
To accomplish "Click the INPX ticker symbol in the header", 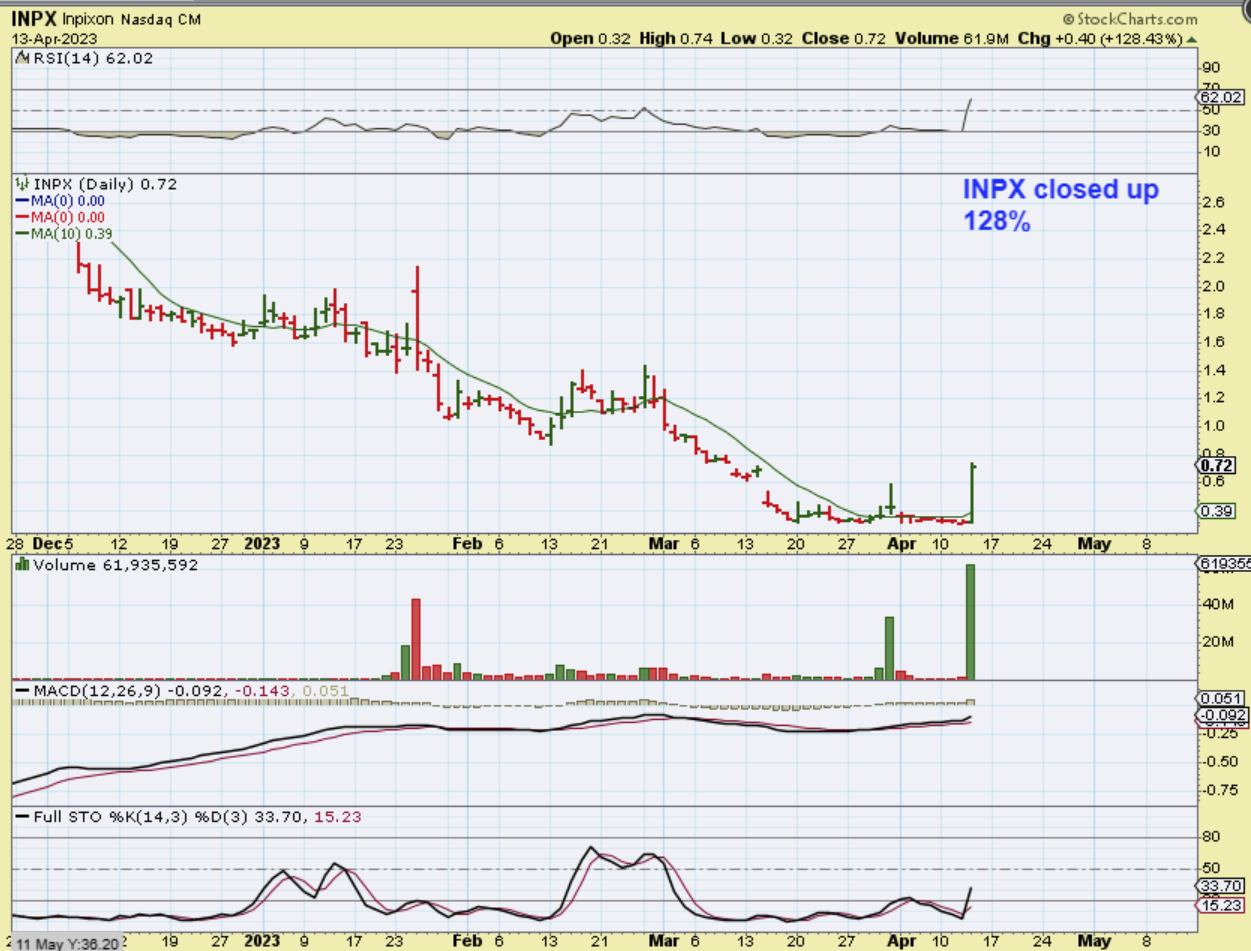I will 34,17.
